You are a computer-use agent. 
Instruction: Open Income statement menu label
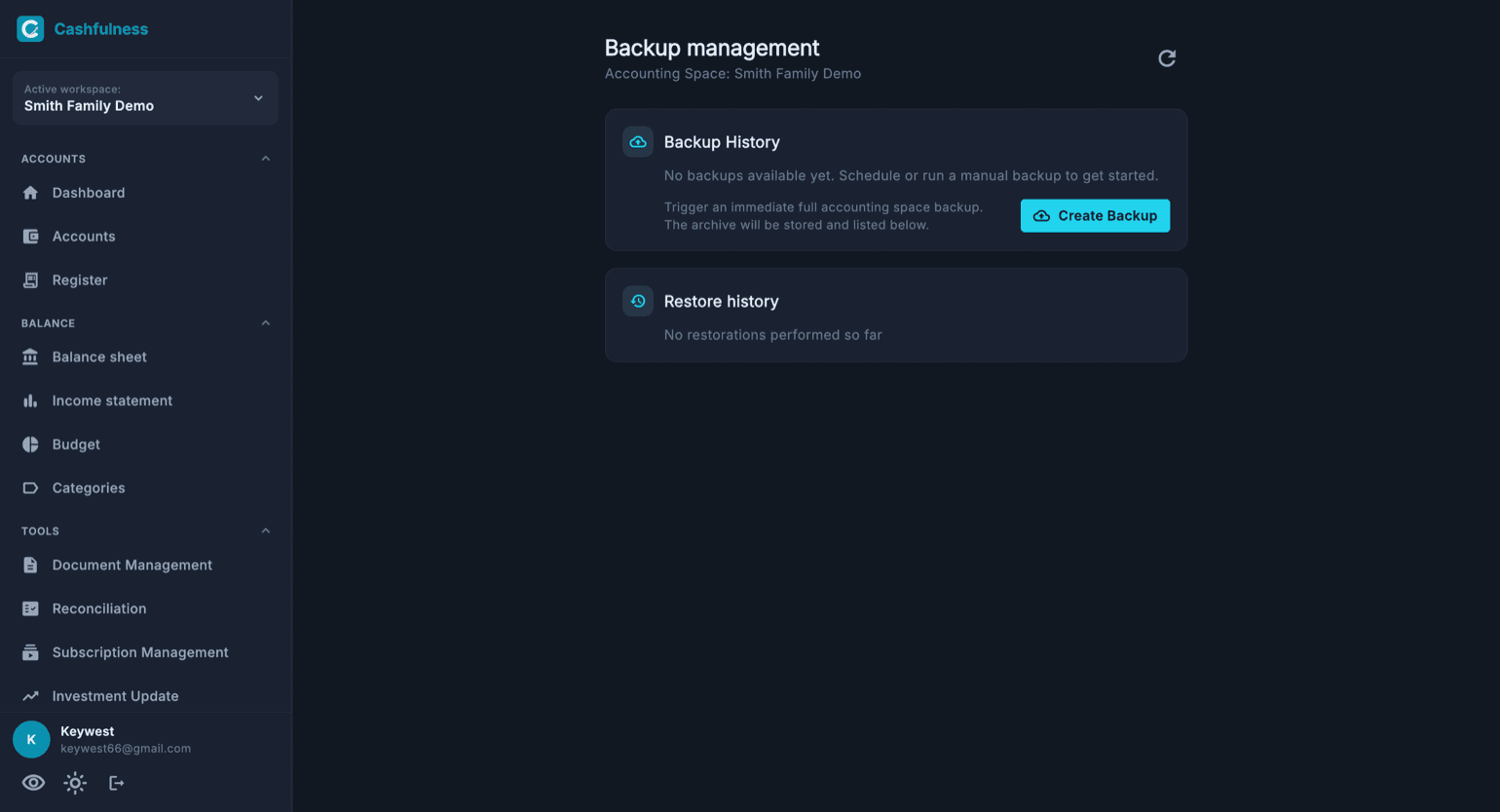click(112, 401)
